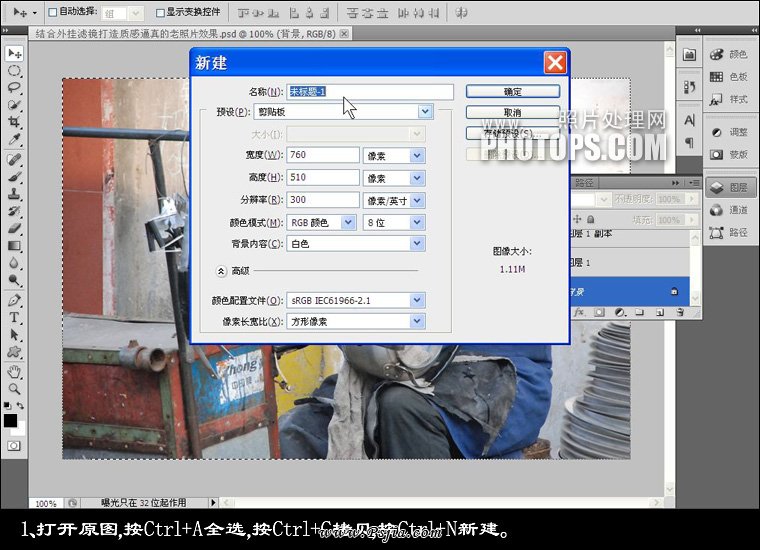760x550 pixels.
Task: Enable the 自动选择 (Auto-Select) checkbox
Action: pyautogui.click(x=52, y=13)
